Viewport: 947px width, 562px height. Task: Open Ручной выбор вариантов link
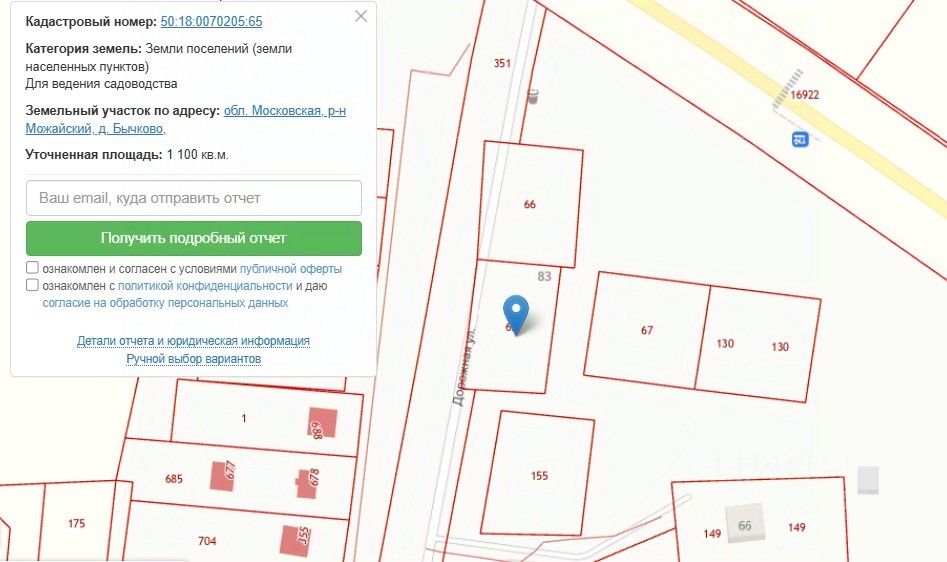pyautogui.click(x=193, y=359)
